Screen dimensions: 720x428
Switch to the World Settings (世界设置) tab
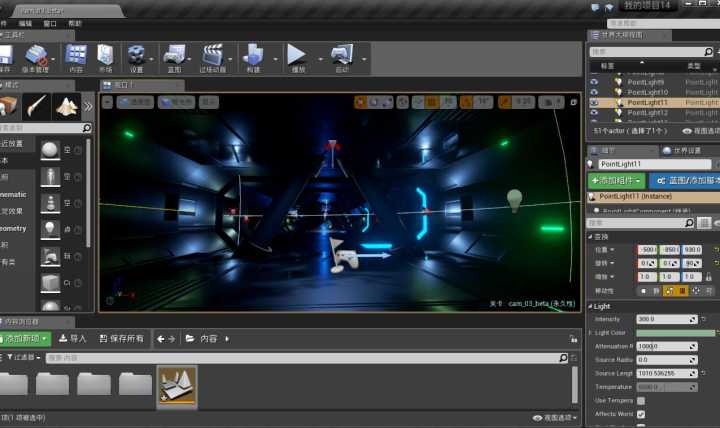click(682, 151)
